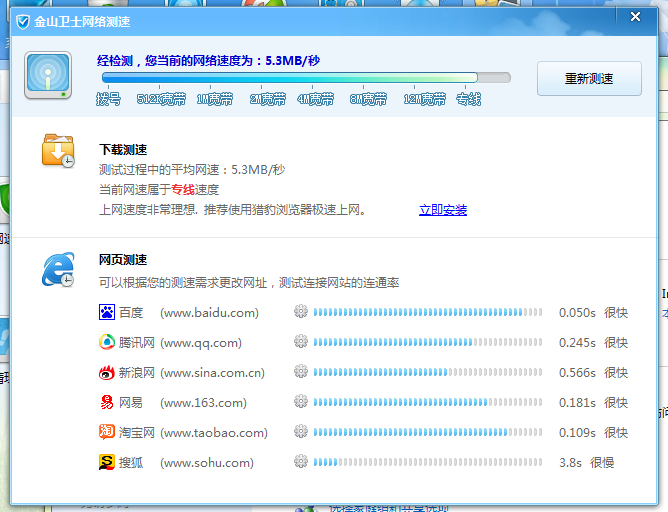Click the 4M宽带 scale label
This screenshot has width=668, height=512.
tap(316, 99)
